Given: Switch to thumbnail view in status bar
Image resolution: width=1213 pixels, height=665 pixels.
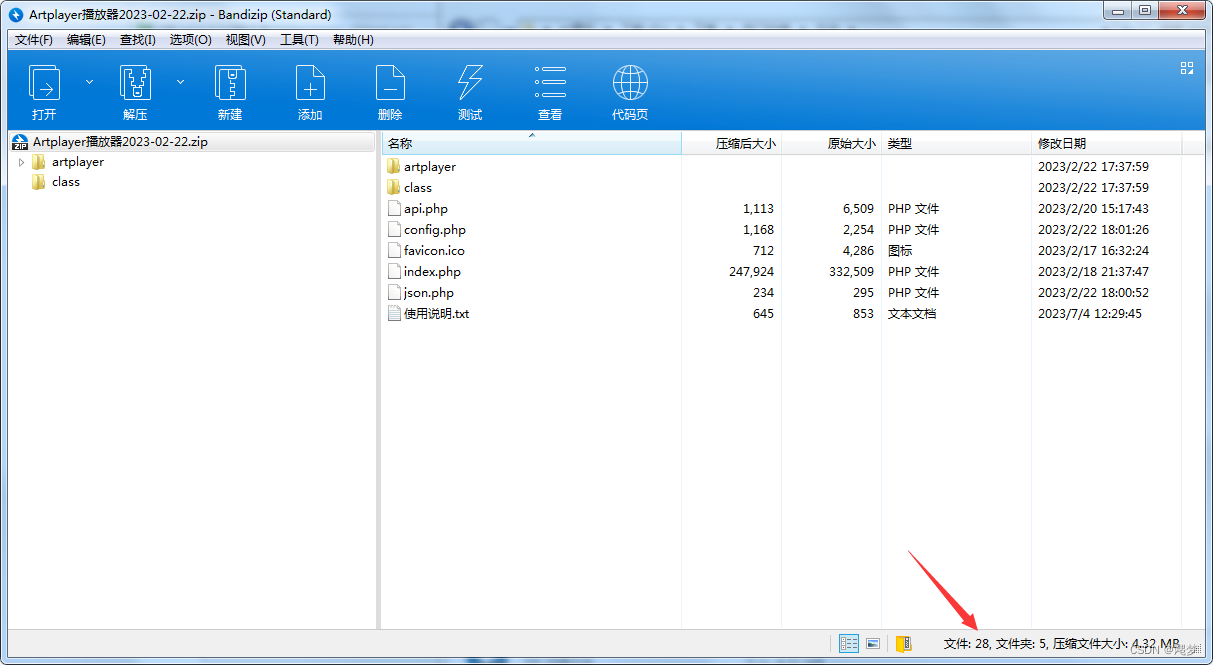Looking at the screenshot, I should click(872, 643).
